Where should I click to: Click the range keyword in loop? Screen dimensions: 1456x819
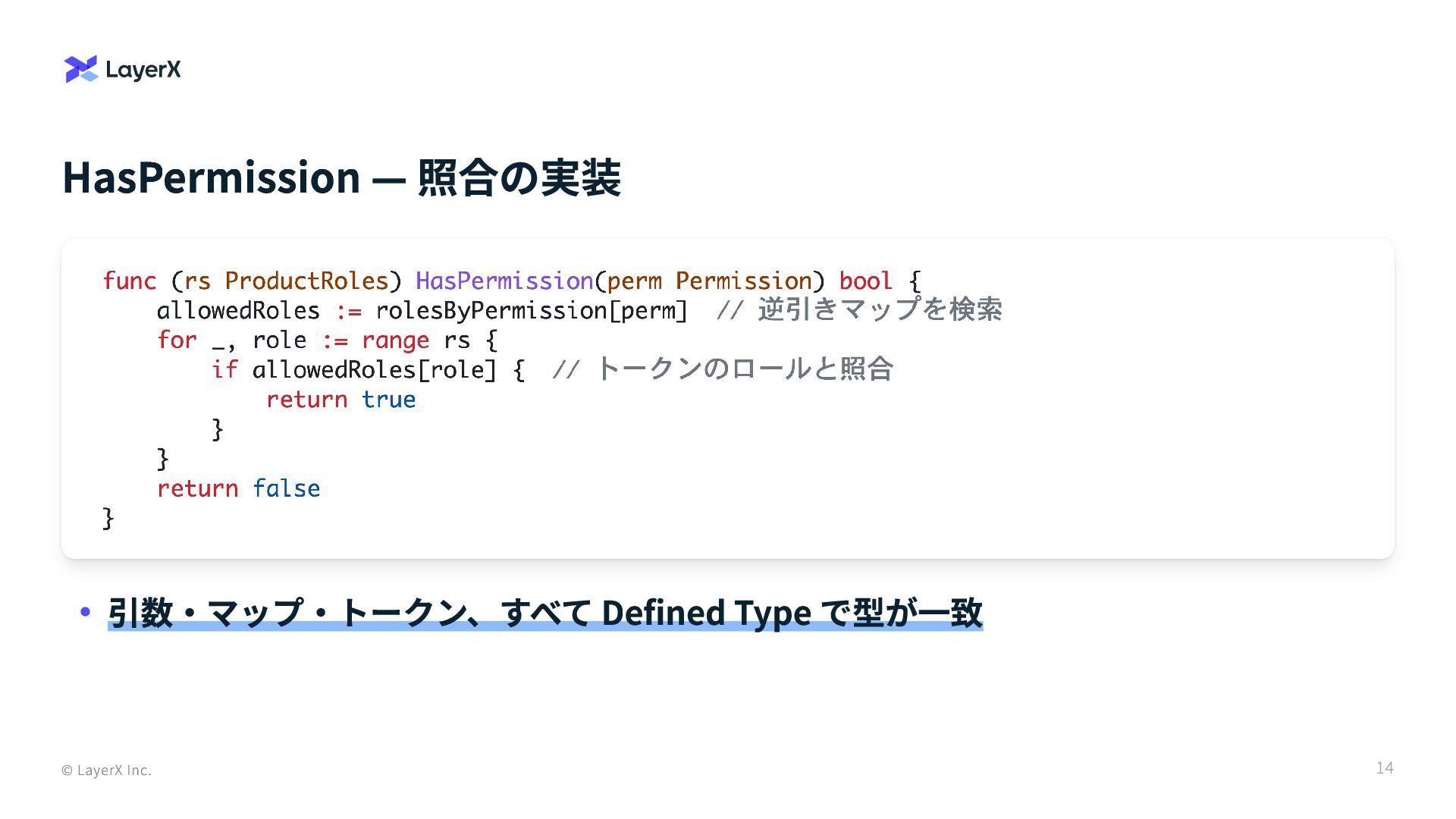coord(395,340)
